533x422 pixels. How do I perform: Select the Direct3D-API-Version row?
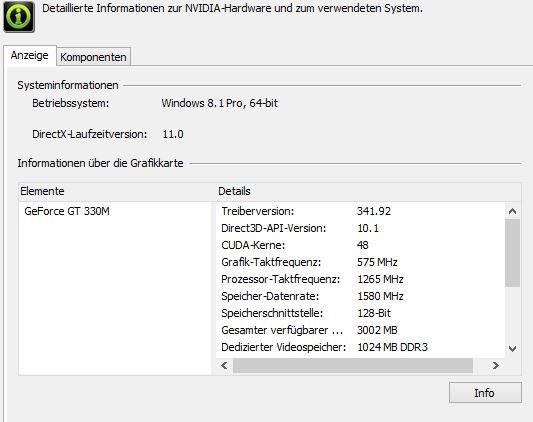360,228
